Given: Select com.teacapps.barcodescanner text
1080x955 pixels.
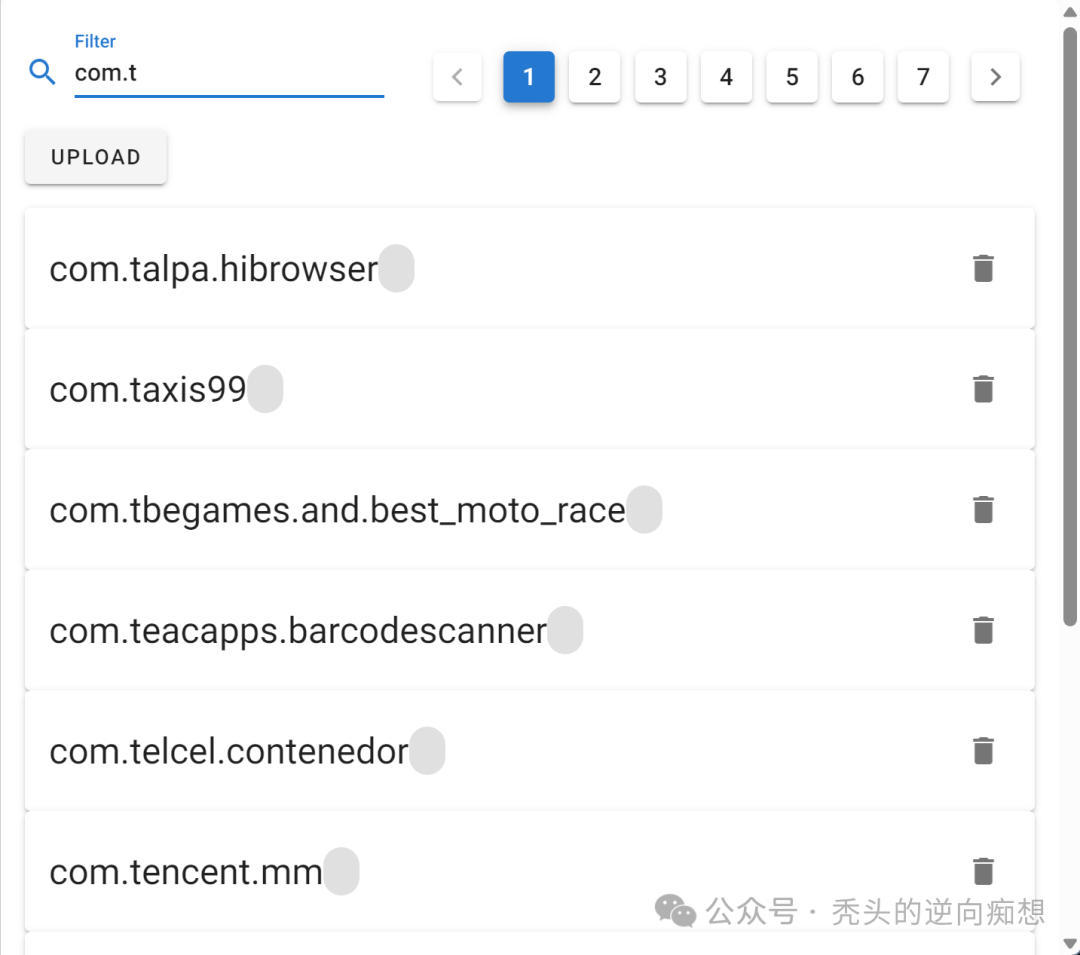Looking at the screenshot, I should [298, 631].
